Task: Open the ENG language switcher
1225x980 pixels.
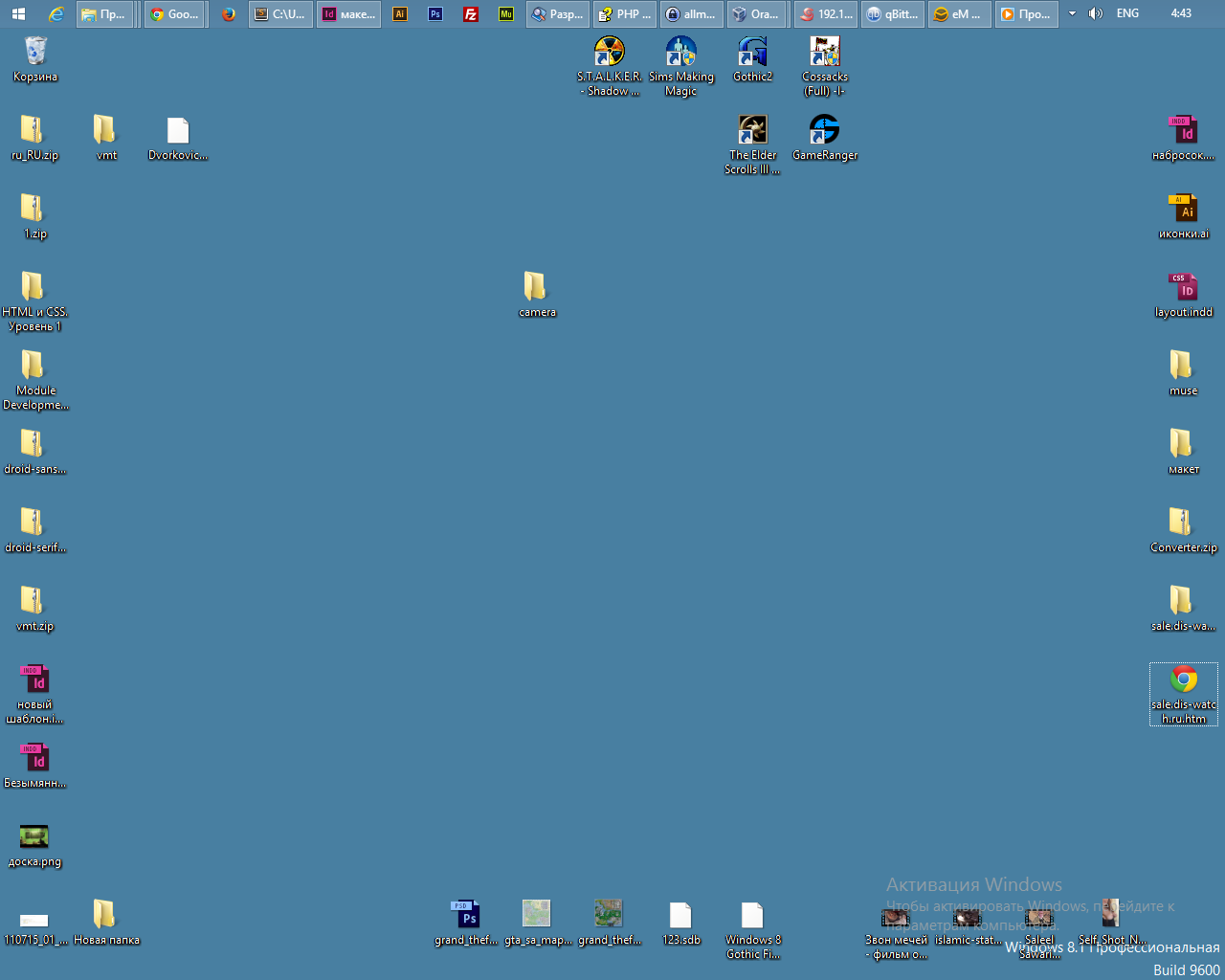Action: point(1127,14)
